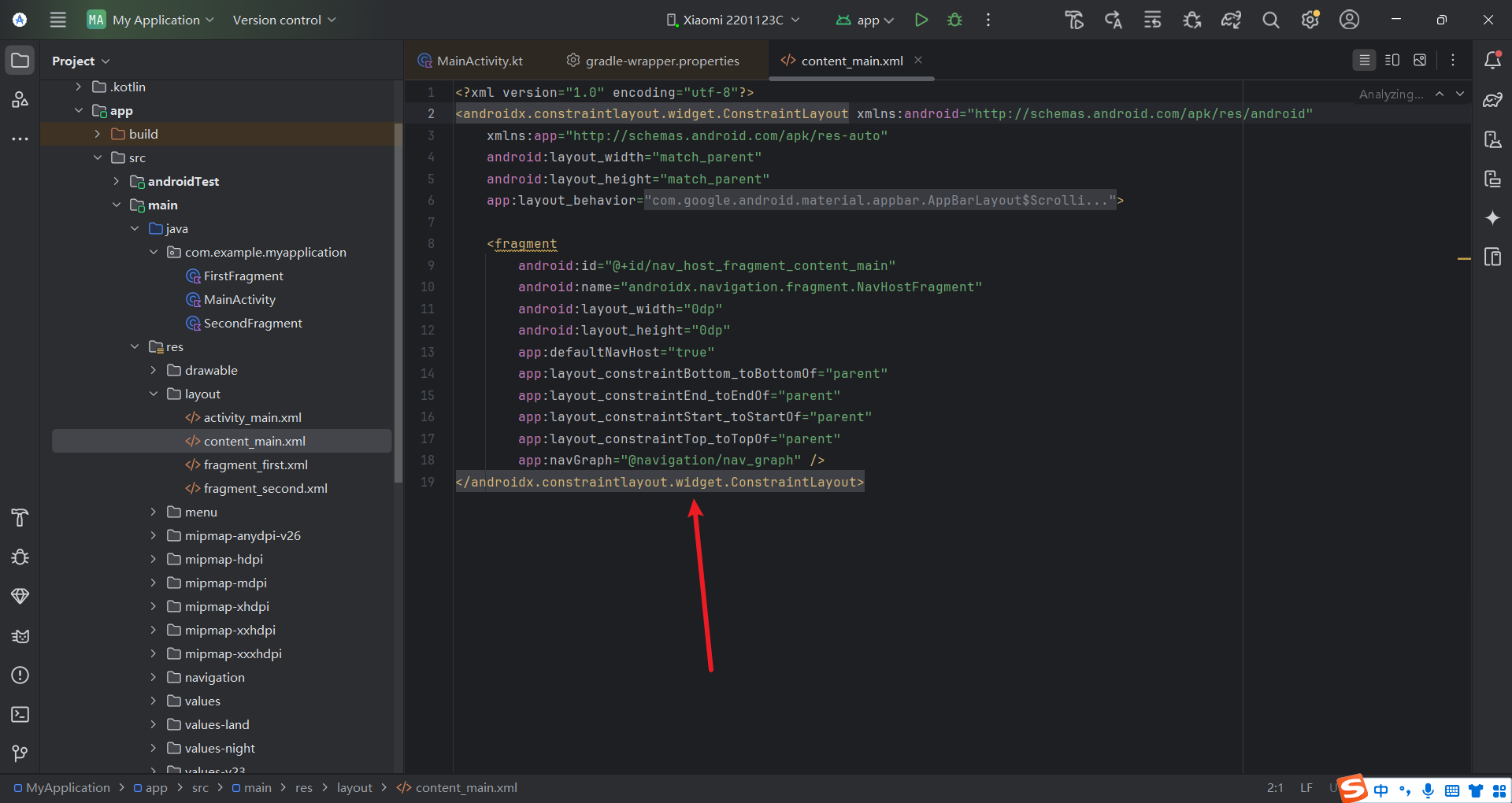Image resolution: width=1512 pixels, height=803 pixels.
Task: Start debugging with the bug icon
Action: pyautogui.click(x=954, y=20)
